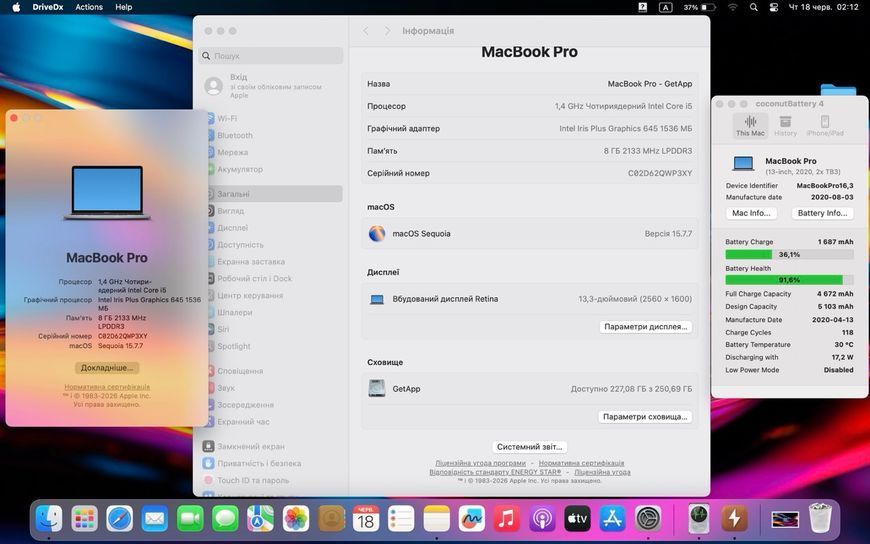870x544 pixels.
Task: Select Сповіщення in Settings sidebar
Action: [x=240, y=371]
